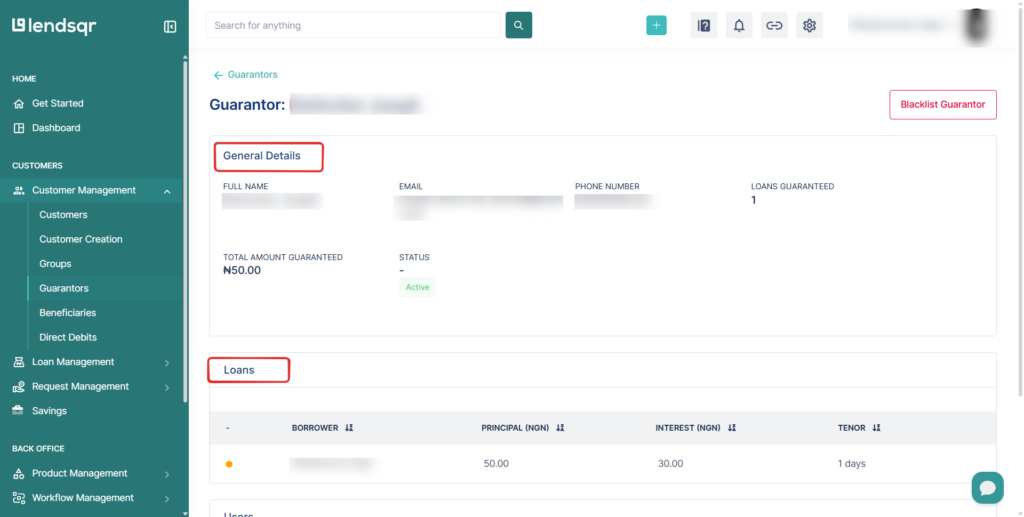
Task: Sort by Principal (NGN) column icon
Action: tap(560, 428)
